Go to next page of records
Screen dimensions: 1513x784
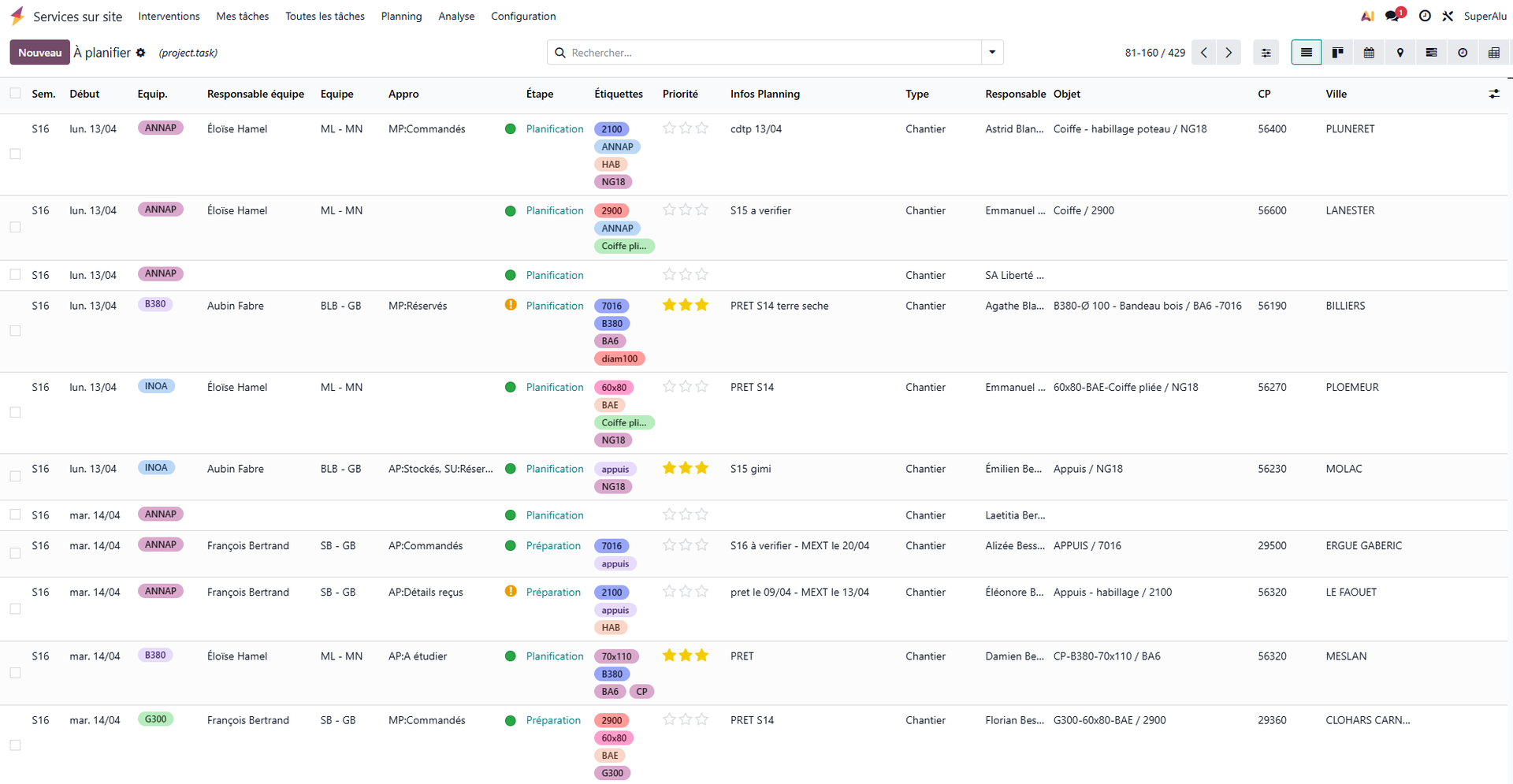(x=1228, y=53)
